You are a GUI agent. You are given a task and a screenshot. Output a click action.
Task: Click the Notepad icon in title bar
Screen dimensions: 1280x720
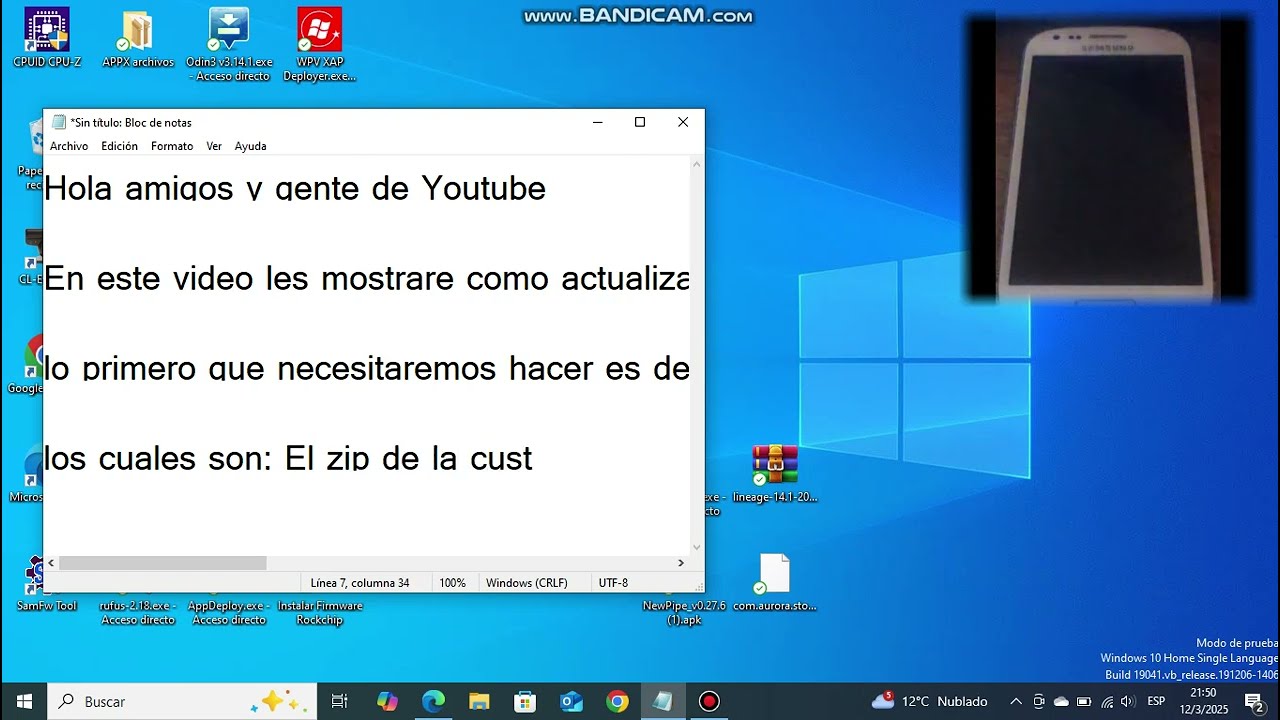pos(59,122)
